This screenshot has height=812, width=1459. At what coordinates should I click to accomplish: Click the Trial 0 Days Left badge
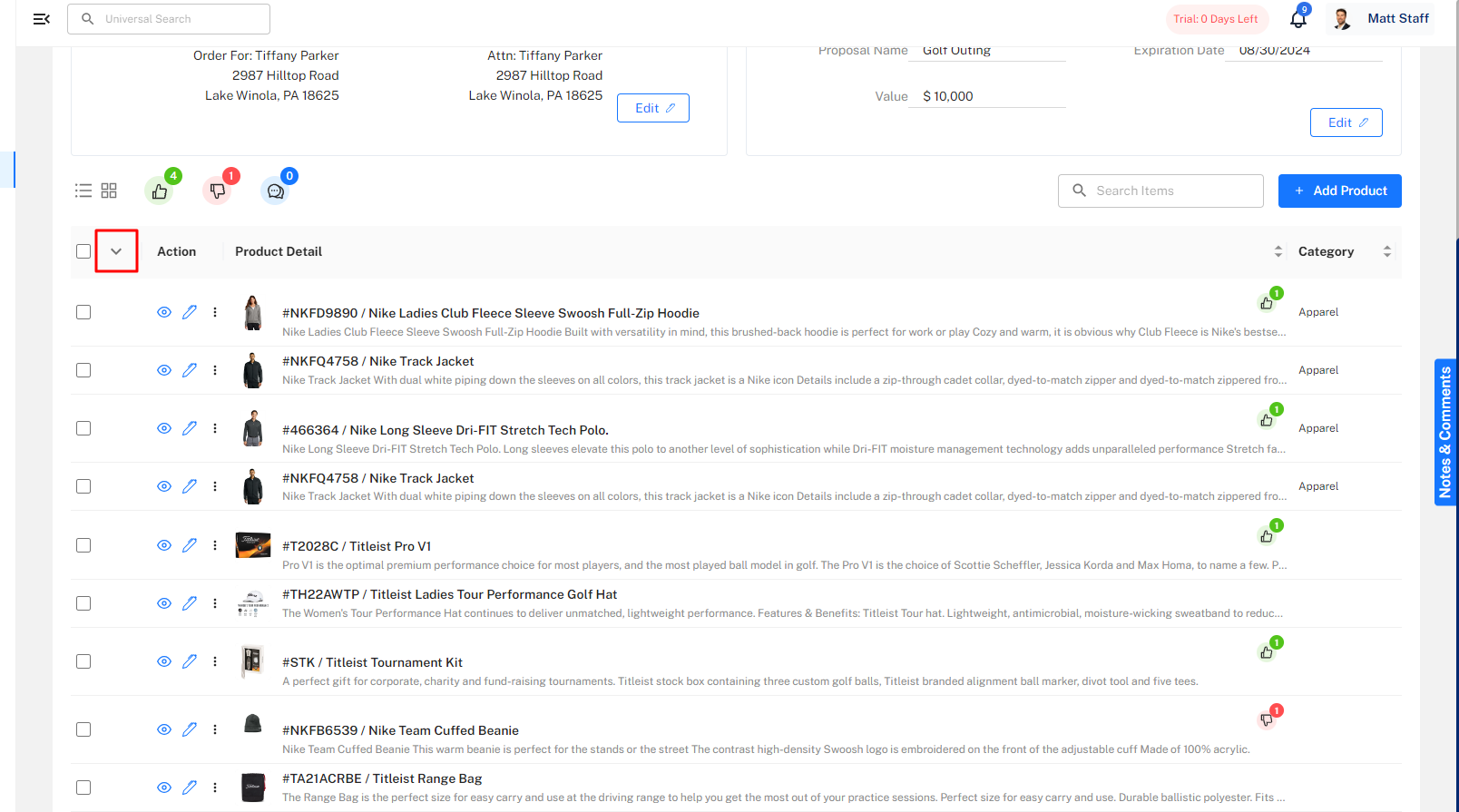coord(1216,19)
